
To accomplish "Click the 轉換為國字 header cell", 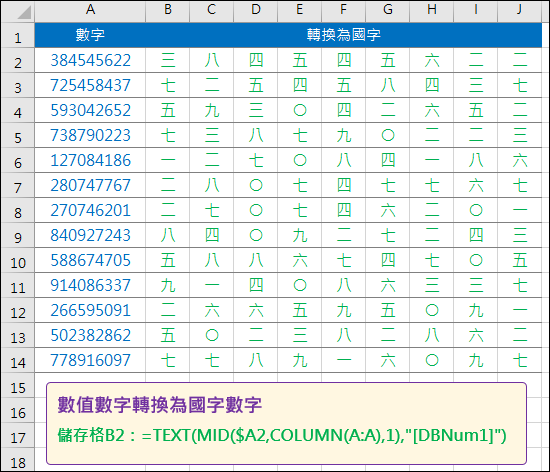I will [344, 35].
